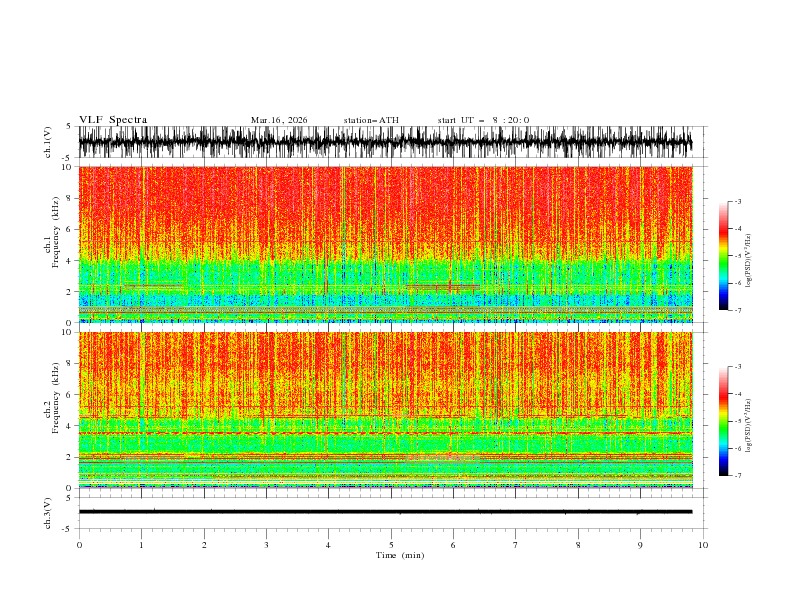Click the ch.1 voltage waveform trace

(x=385, y=142)
